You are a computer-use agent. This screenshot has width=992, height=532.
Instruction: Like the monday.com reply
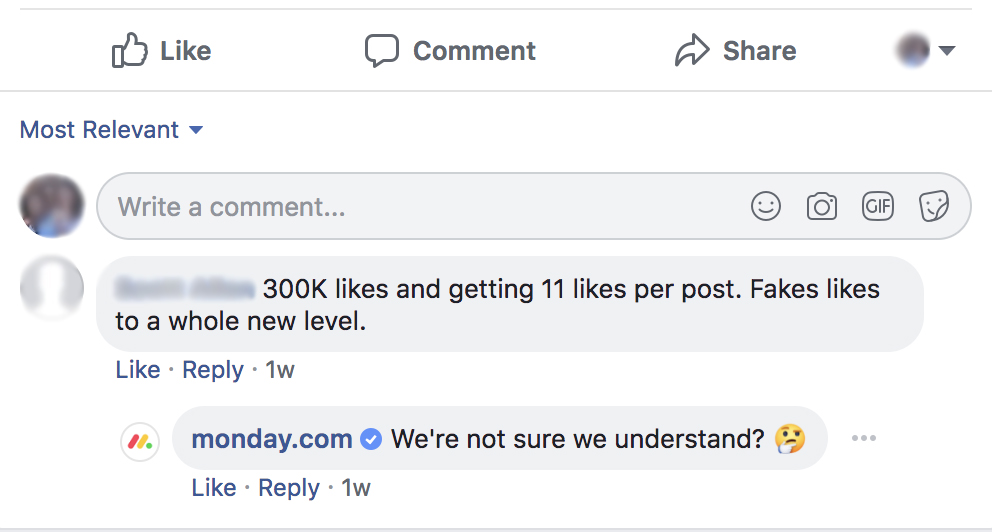[214, 488]
